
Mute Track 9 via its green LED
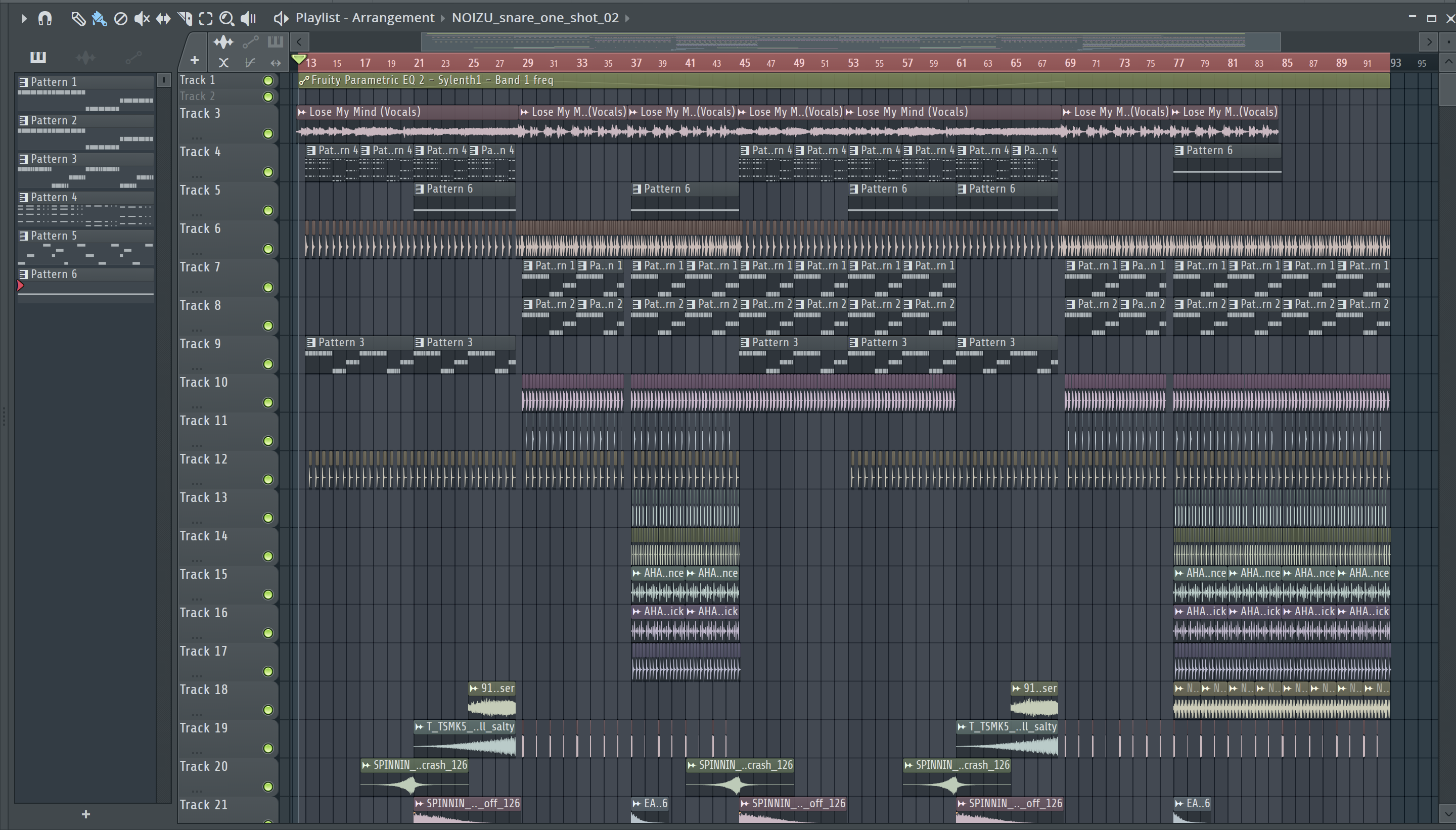268,364
